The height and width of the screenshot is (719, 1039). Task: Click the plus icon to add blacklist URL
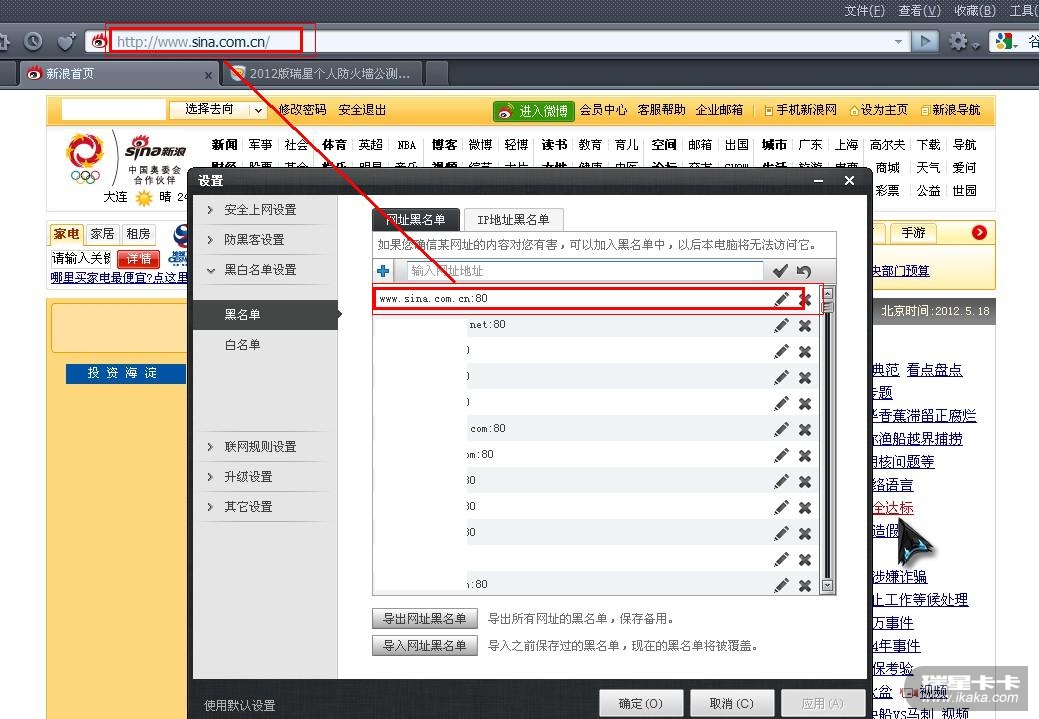coord(383,271)
